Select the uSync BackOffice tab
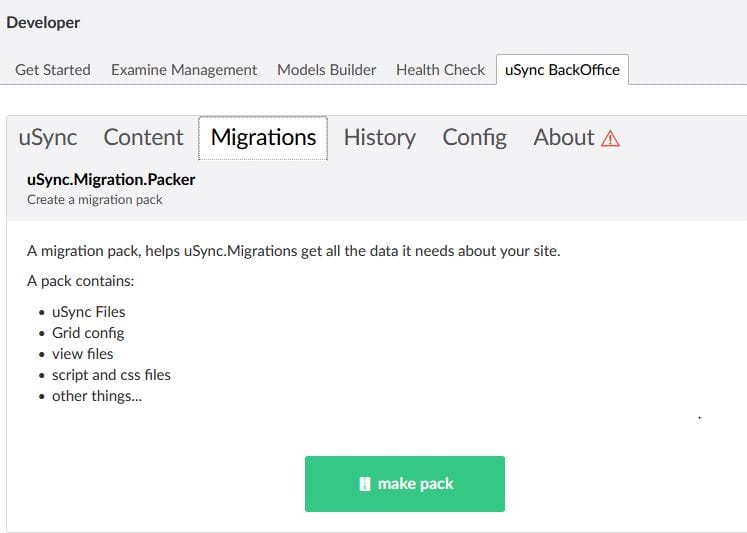Image resolution: width=747 pixels, height=533 pixels. pyautogui.click(x=562, y=70)
